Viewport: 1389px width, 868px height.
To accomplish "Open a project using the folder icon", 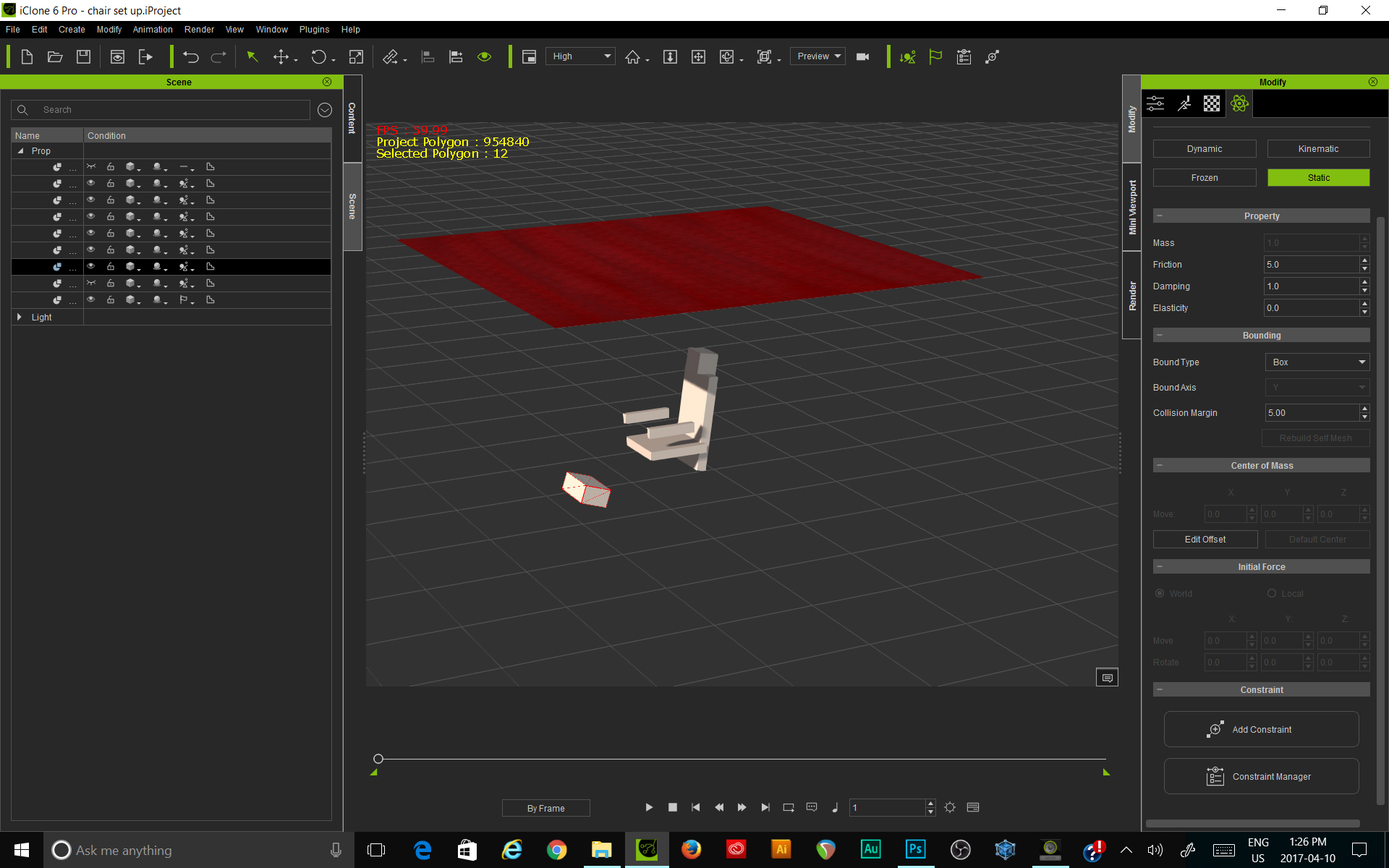I will 55,57.
